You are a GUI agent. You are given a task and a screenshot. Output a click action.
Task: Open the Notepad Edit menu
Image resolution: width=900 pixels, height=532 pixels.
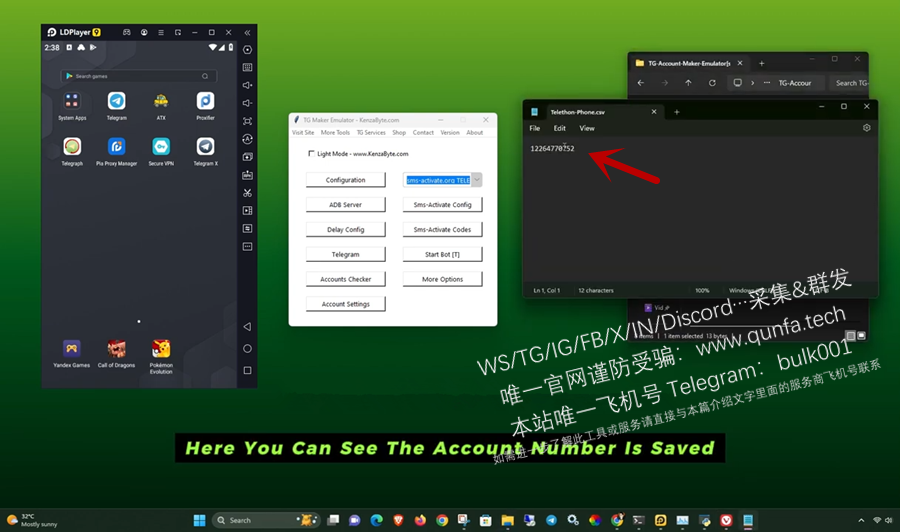pyautogui.click(x=560, y=129)
